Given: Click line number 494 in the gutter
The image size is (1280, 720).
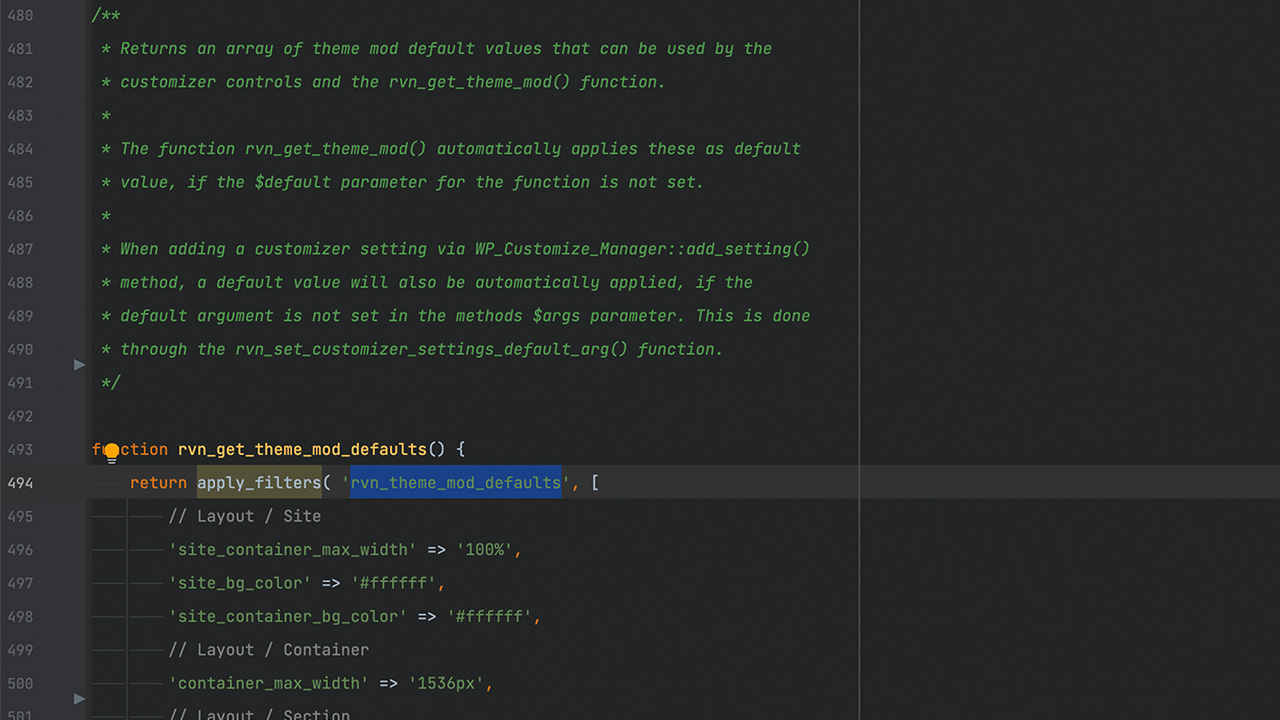Looking at the screenshot, I should pyautogui.click(x=20, y=483).
